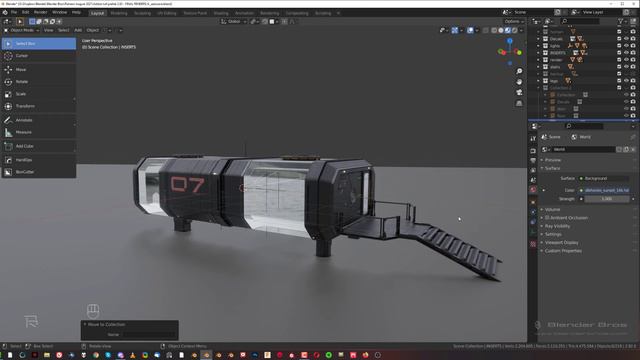Open the Render menu
The image size is (640, 360).
[40, 13]
